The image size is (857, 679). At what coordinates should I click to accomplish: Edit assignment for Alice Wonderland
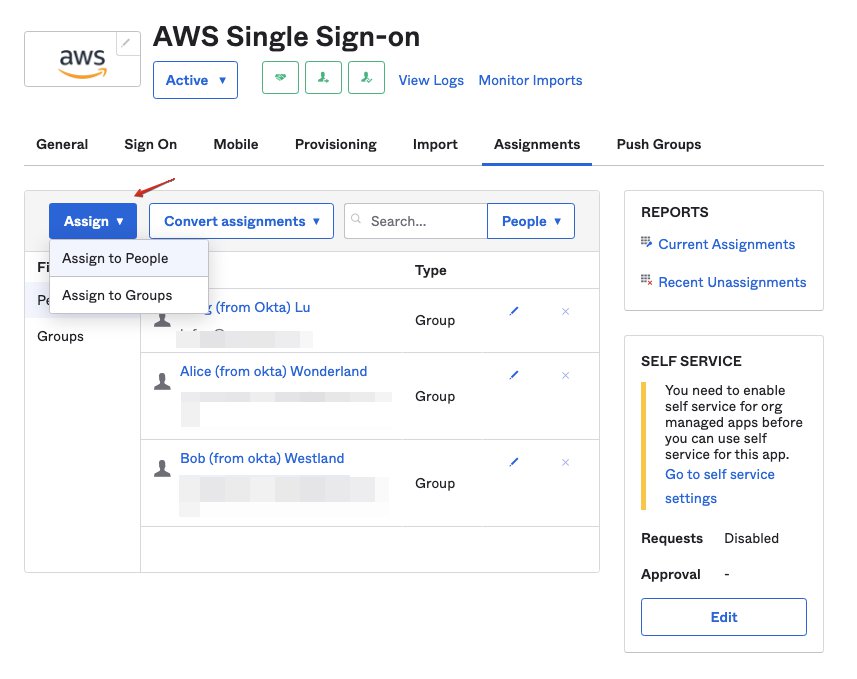[x=514, y=375]
